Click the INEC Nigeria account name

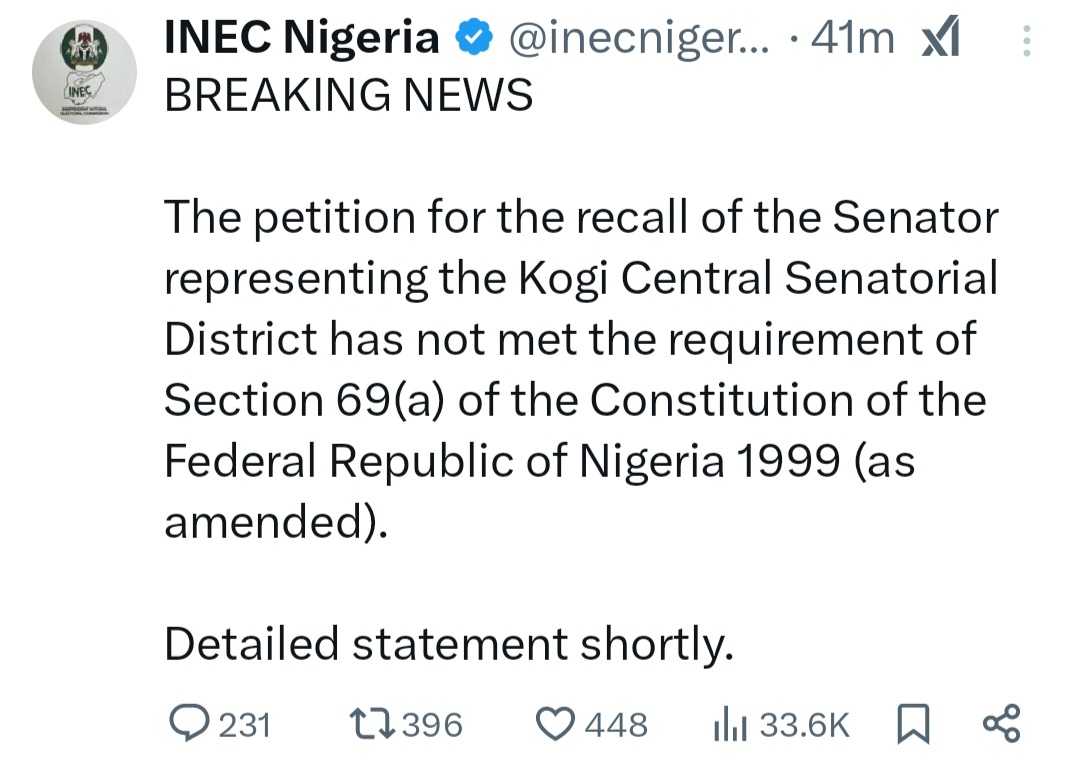(300, 39)
